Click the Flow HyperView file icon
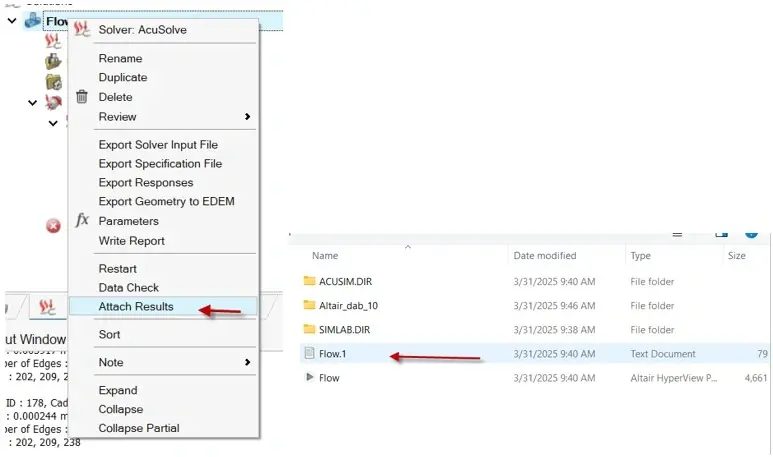The image size is (773, 457). [x=309, y=377]
